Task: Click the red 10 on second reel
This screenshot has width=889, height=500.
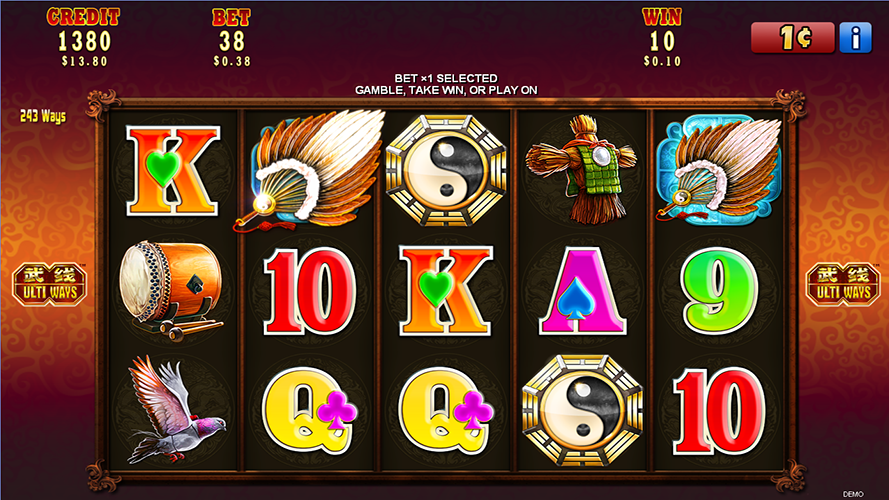Action: coord(310,290)
